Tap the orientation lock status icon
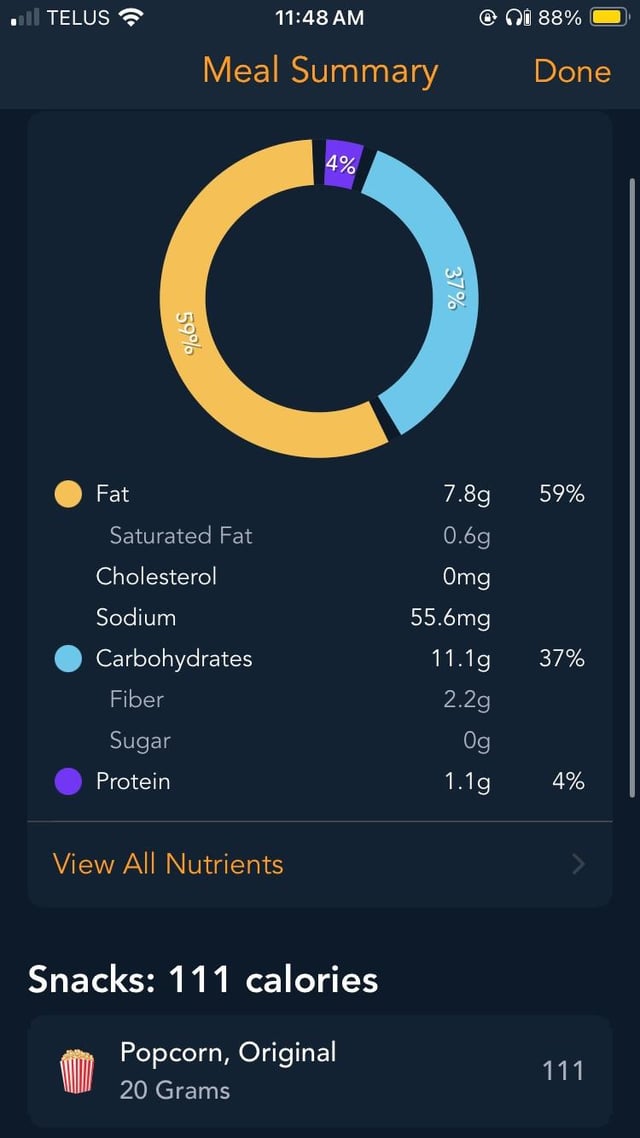 489,17
